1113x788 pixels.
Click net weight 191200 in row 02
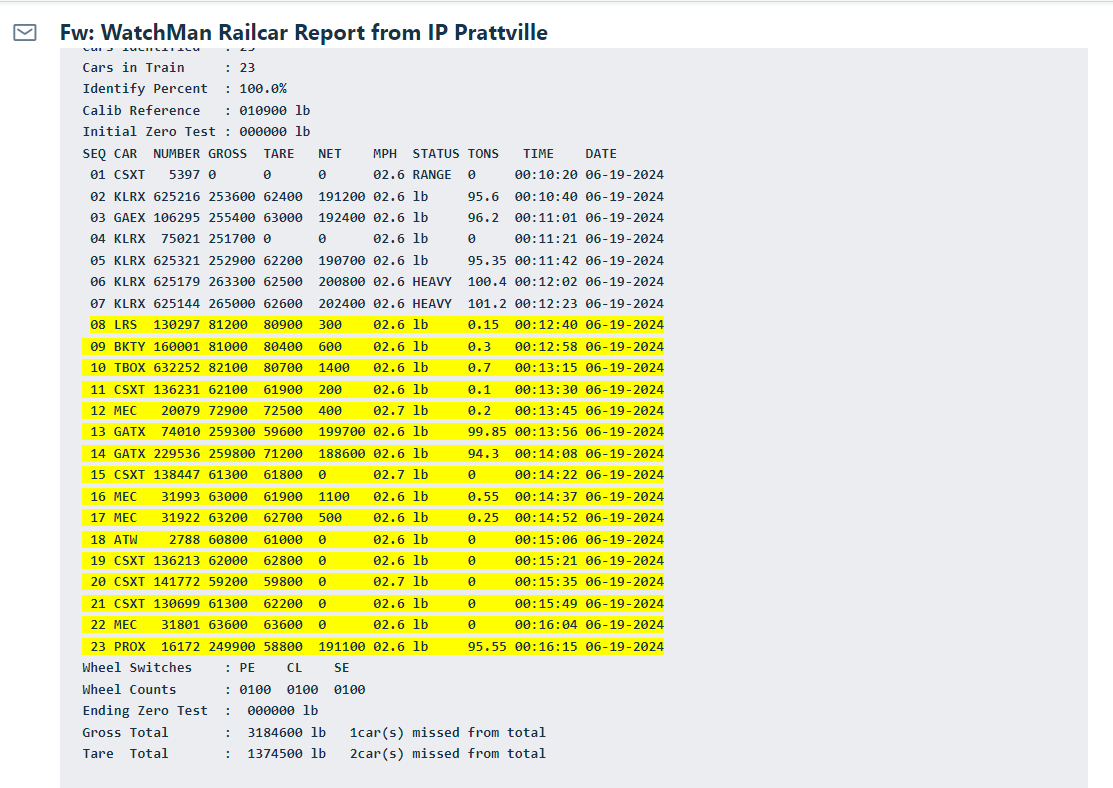(x=341, y=197)
